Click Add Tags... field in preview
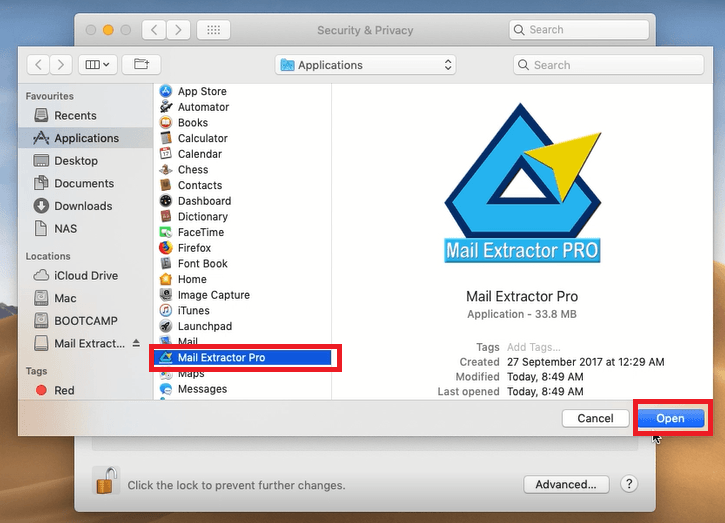Image resolution: width=725 pixels, height=523 pixels. click(534, 347)
